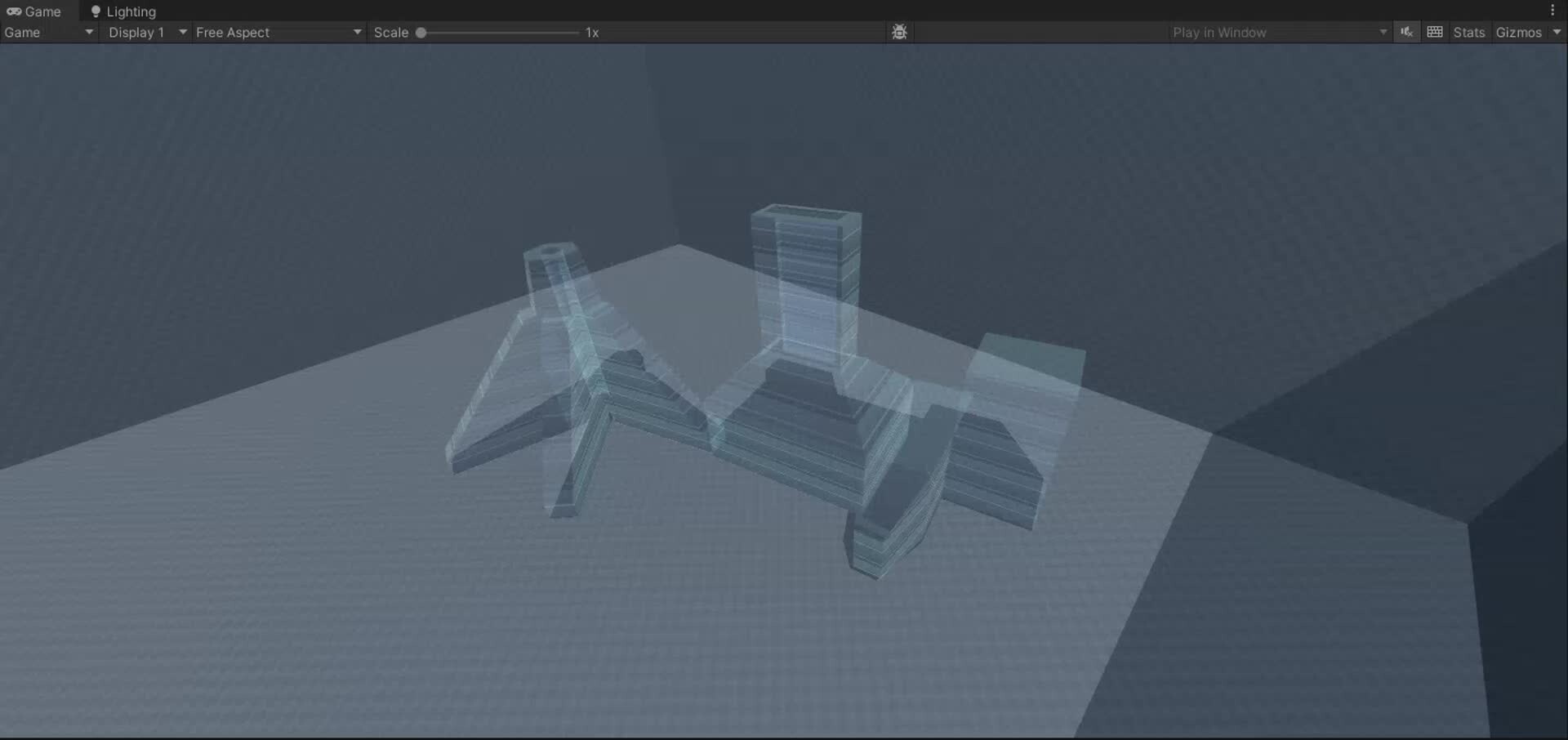The width and height of the screenshot is (1568, 740).
Task: Click the bug/frame debugger icon in toolbar
Action: coord(900,32)
